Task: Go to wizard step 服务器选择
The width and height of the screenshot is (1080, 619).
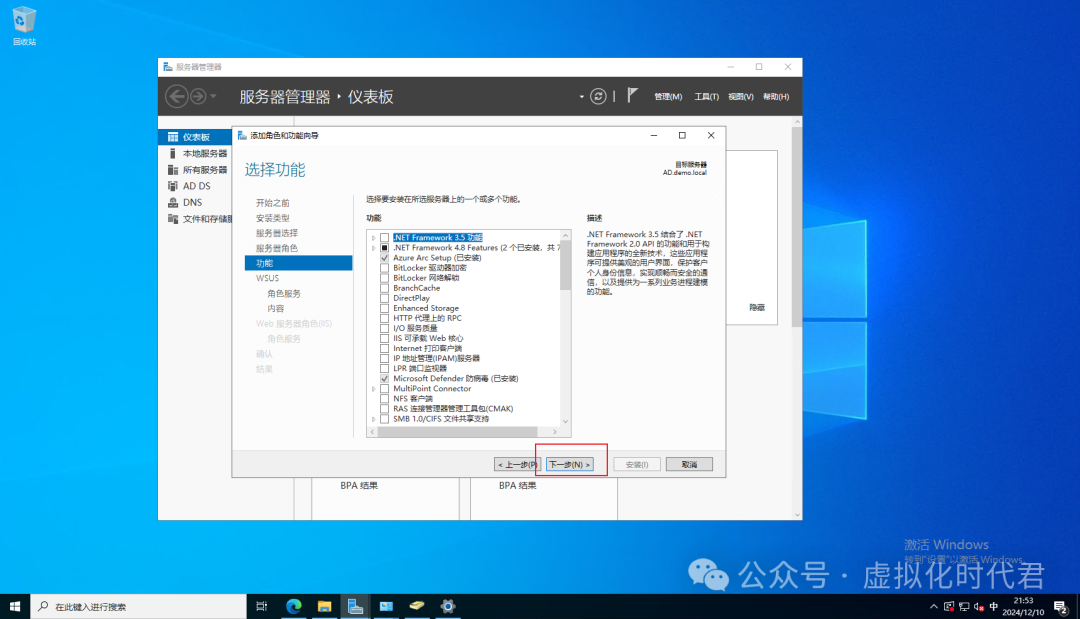Action: point(277,233)
